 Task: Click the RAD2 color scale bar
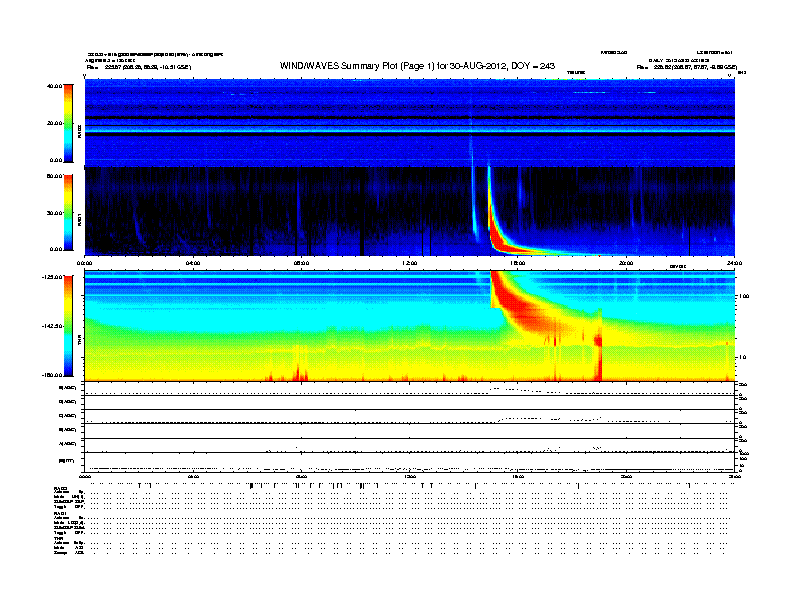click(68, 123)
